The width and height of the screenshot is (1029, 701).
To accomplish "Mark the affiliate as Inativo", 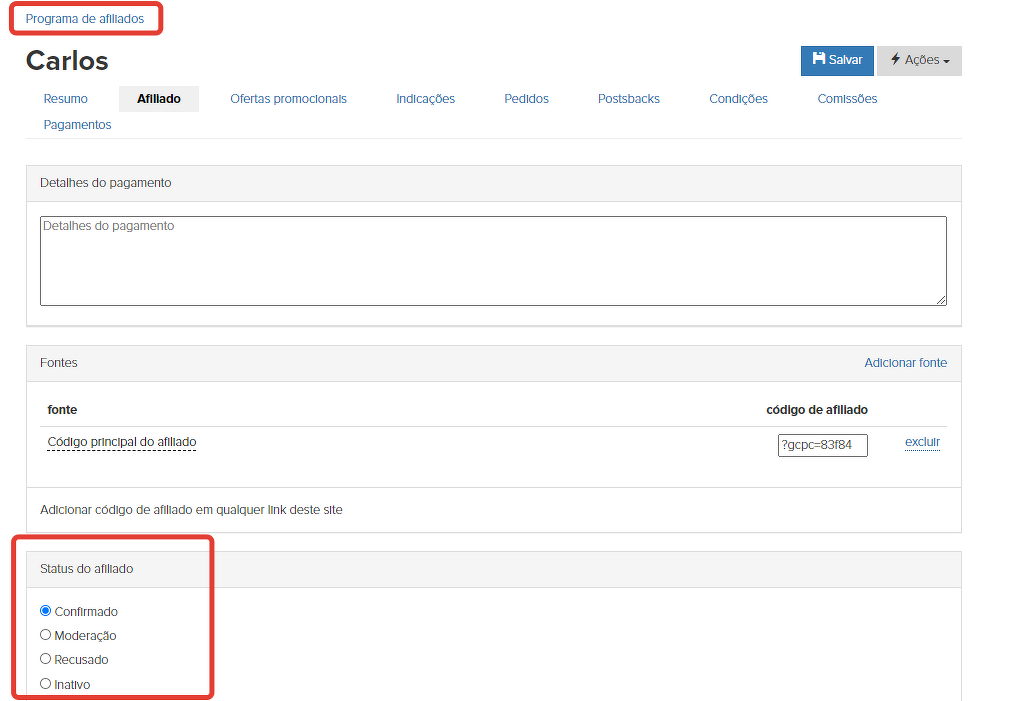I will pos(46,684).
